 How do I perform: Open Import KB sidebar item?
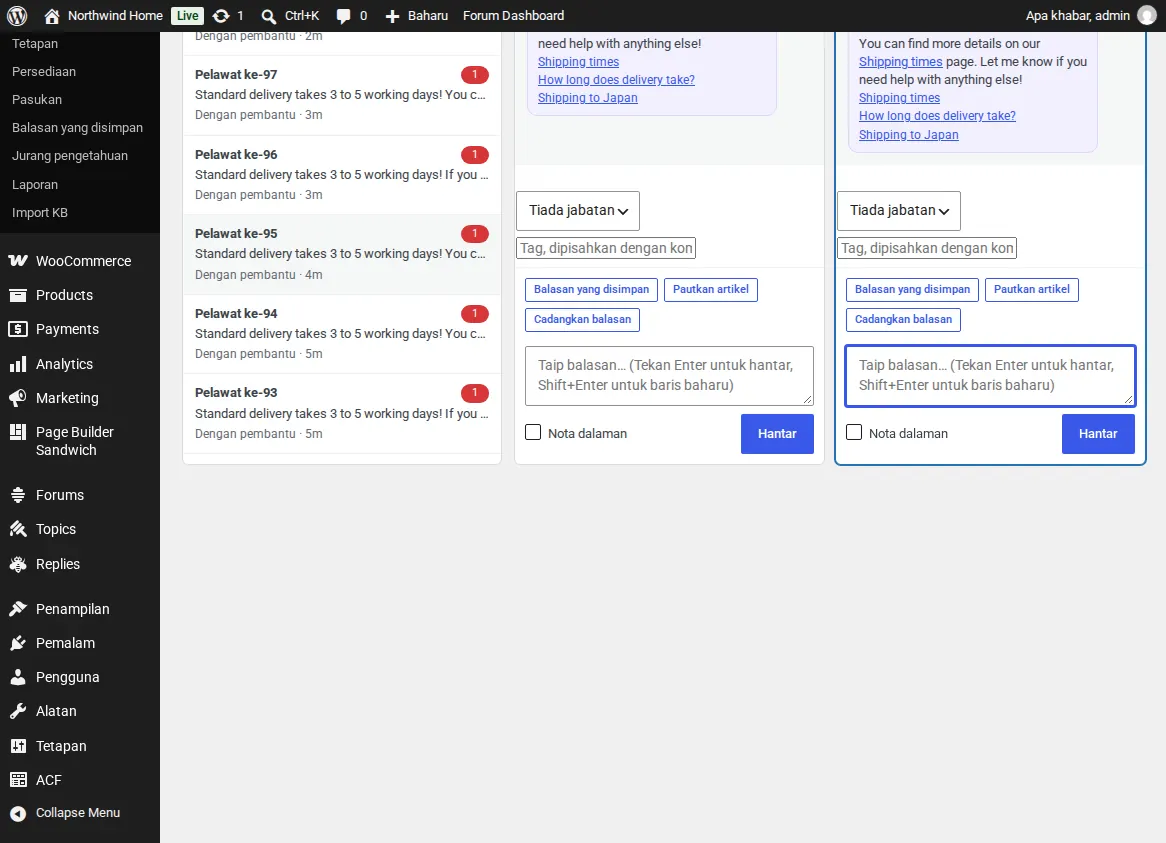pyautogui.click(x=39, y=213)
